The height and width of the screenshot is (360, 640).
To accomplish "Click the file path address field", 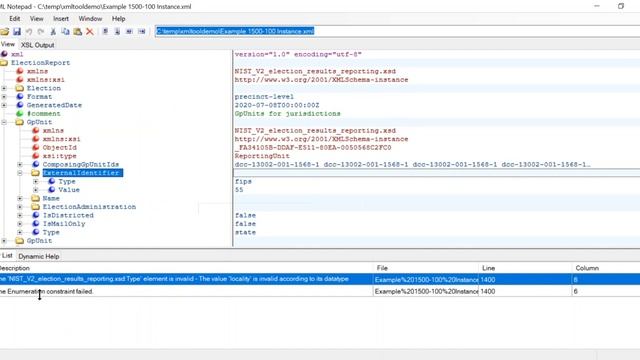I will click(x=397, y=31).
